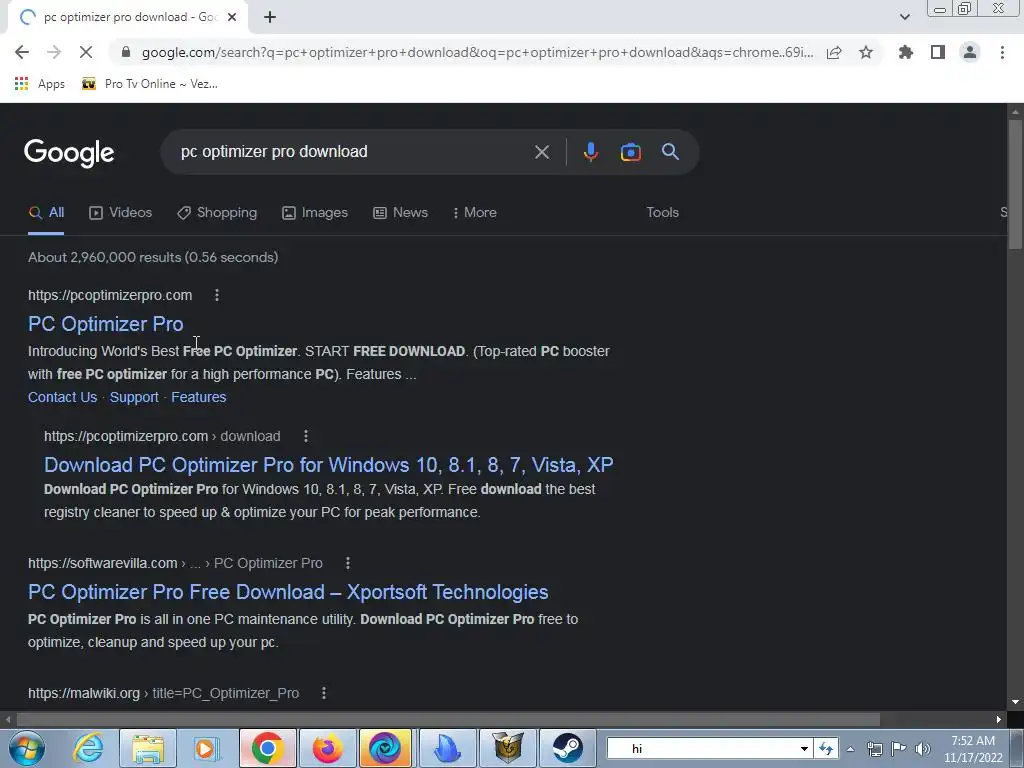Open the media player taskbar icon
Image resolution: width=1024 pixels, height=768 pixels.
coord(206,748)
